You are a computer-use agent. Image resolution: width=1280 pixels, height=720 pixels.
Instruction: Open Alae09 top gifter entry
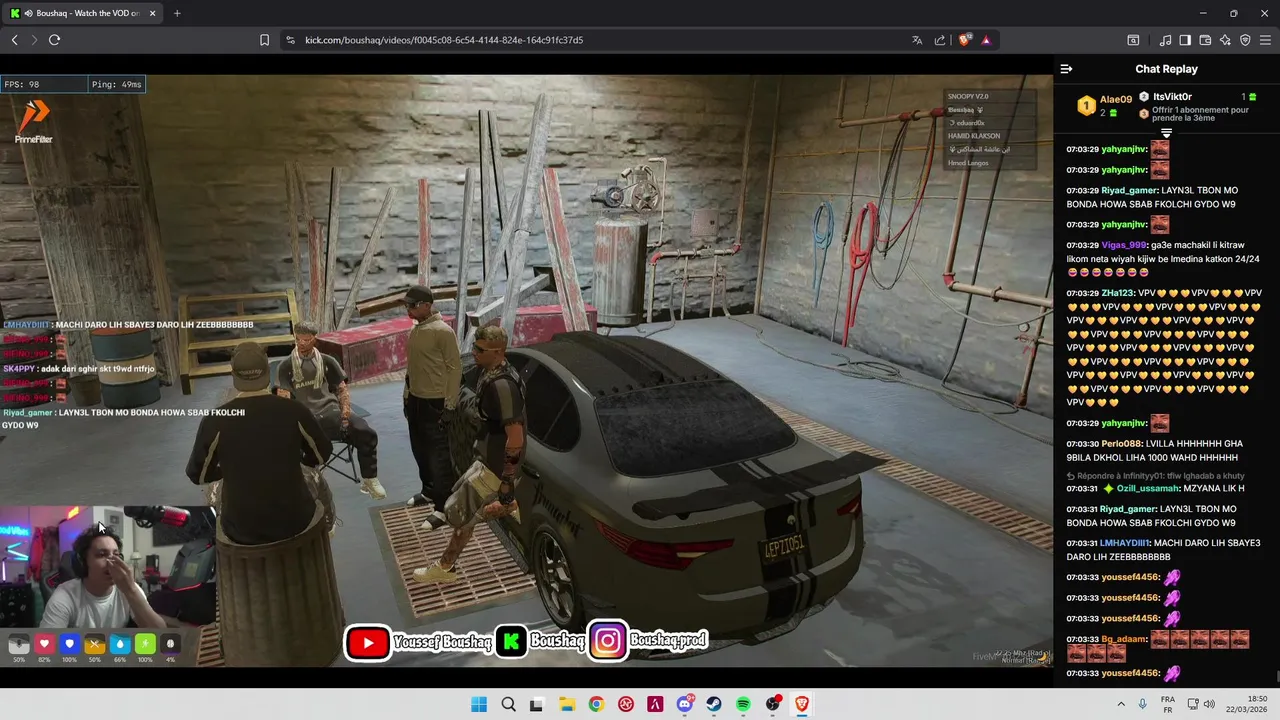click(1104, 105)
